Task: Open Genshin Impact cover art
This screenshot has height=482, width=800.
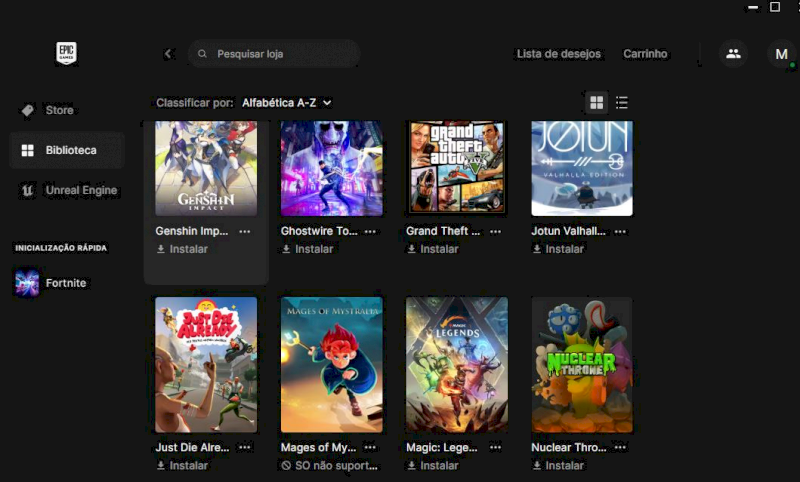Action: [x=206, y=168]
